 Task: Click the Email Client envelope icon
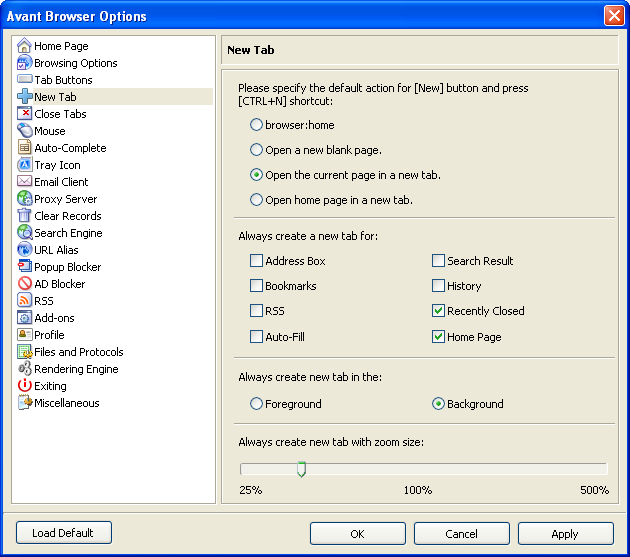pos(24,181)
